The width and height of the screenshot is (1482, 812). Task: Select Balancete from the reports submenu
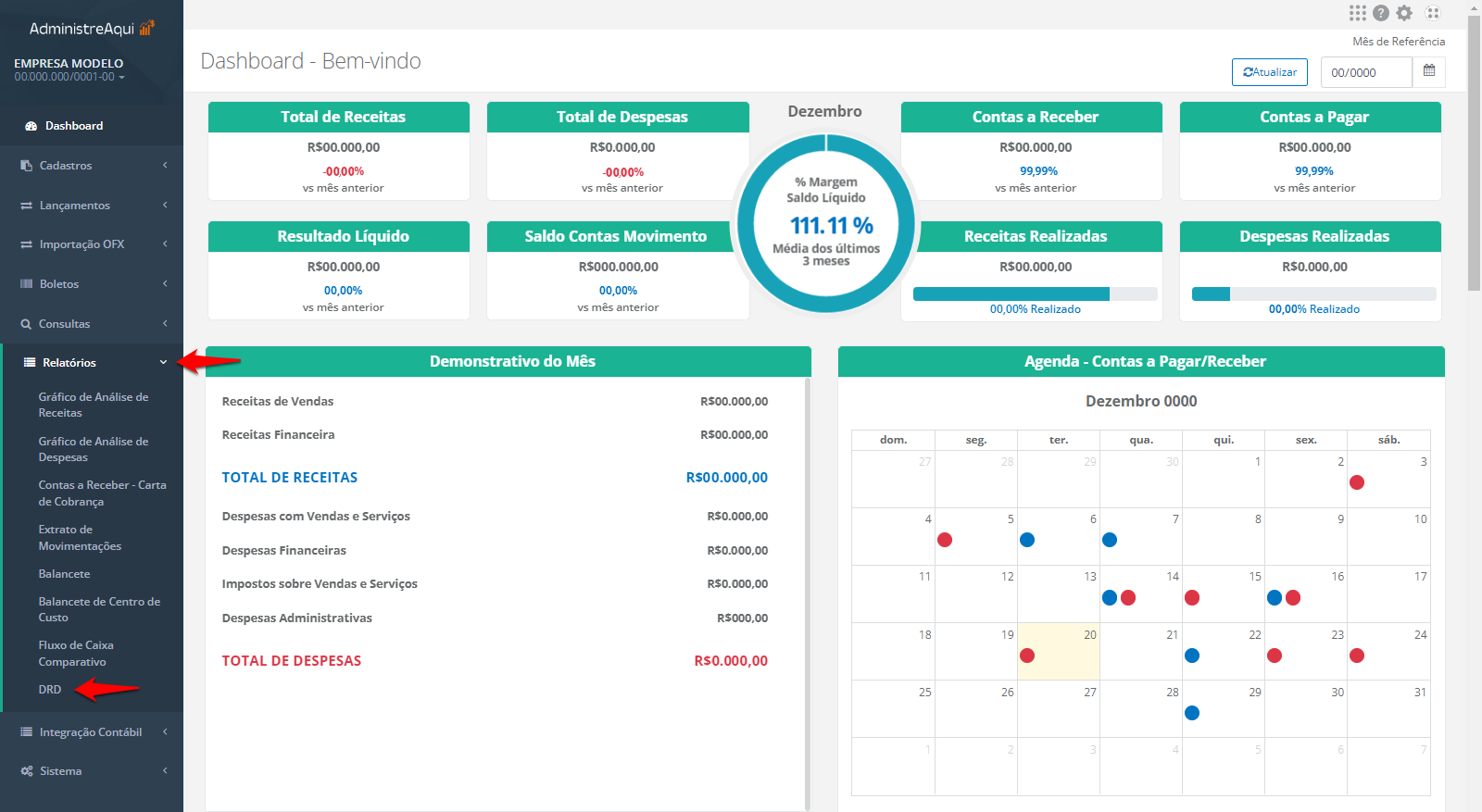[x=64, y=574]
